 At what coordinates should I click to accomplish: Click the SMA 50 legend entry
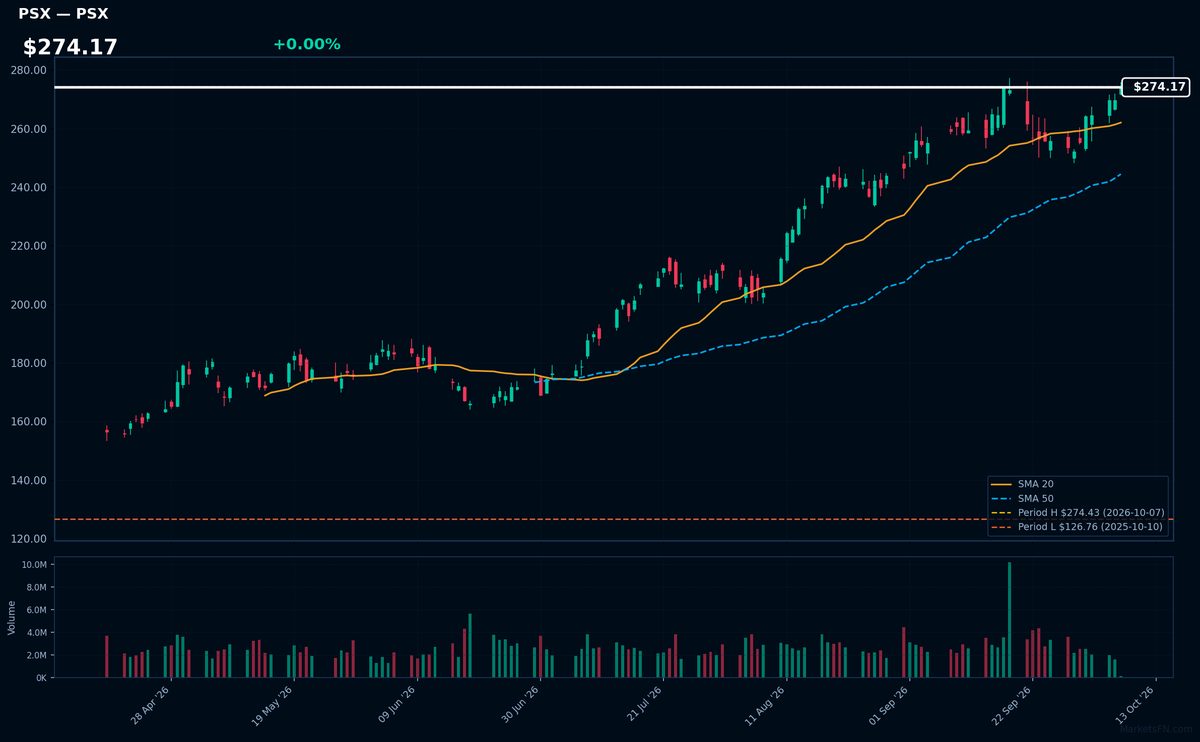pos(1021,498)
